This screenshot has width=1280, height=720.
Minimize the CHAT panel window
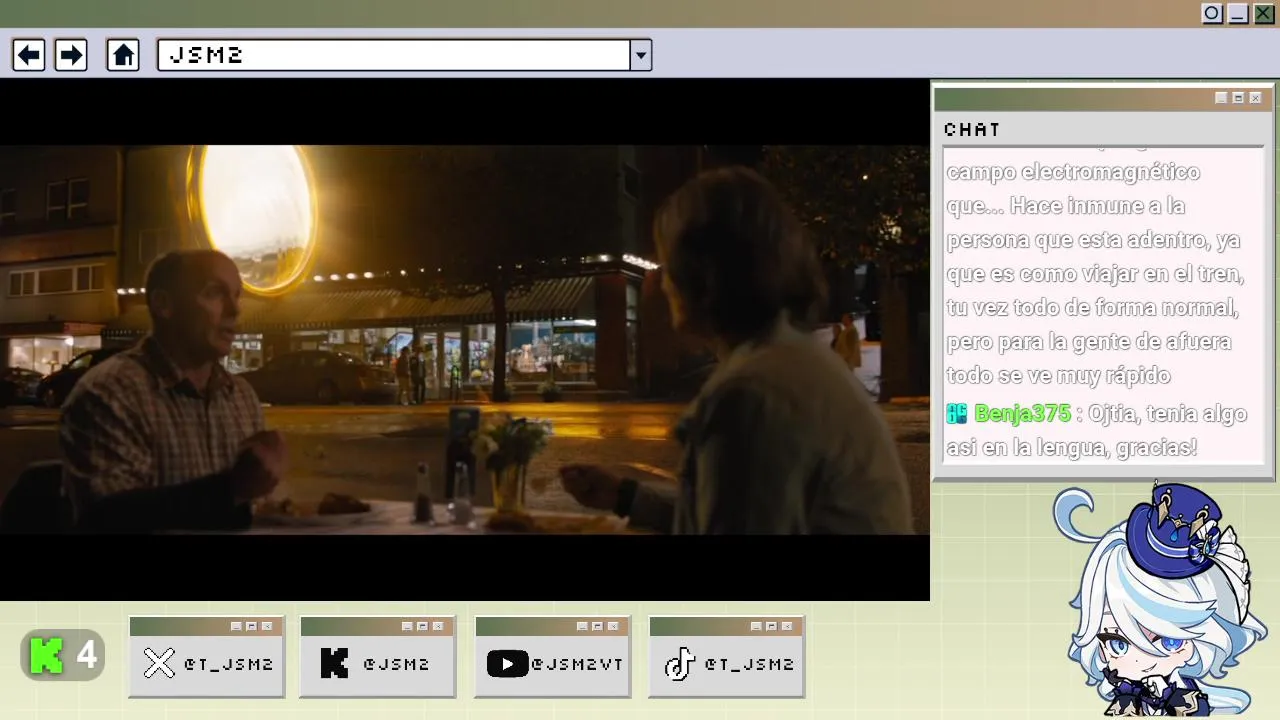(x=1221, y=98)
